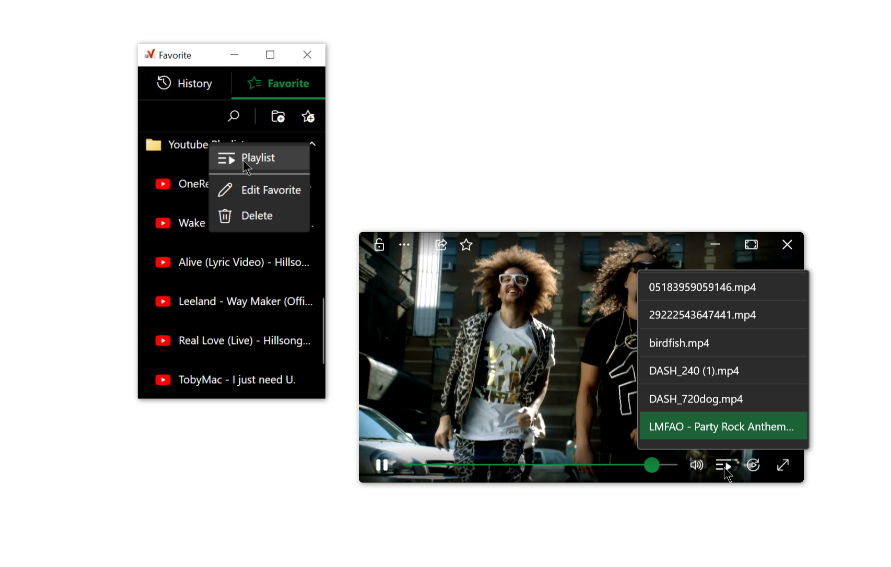Click the YouTube icon beside the Wake item
Screen dimensions: 891x567
[x=163, y=223]
